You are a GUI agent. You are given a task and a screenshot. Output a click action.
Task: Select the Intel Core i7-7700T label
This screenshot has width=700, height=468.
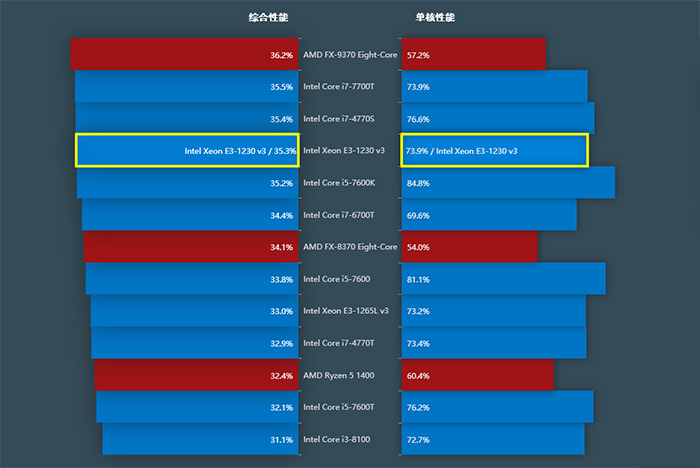pyautogui.click(x=338, y=87)
